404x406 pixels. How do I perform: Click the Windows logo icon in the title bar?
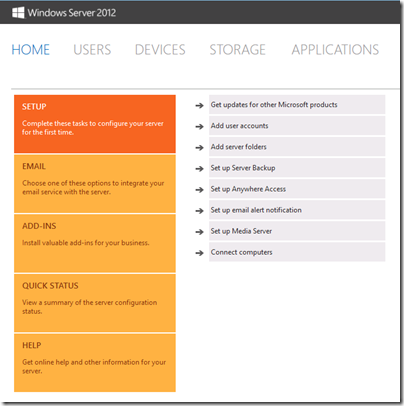18,13
